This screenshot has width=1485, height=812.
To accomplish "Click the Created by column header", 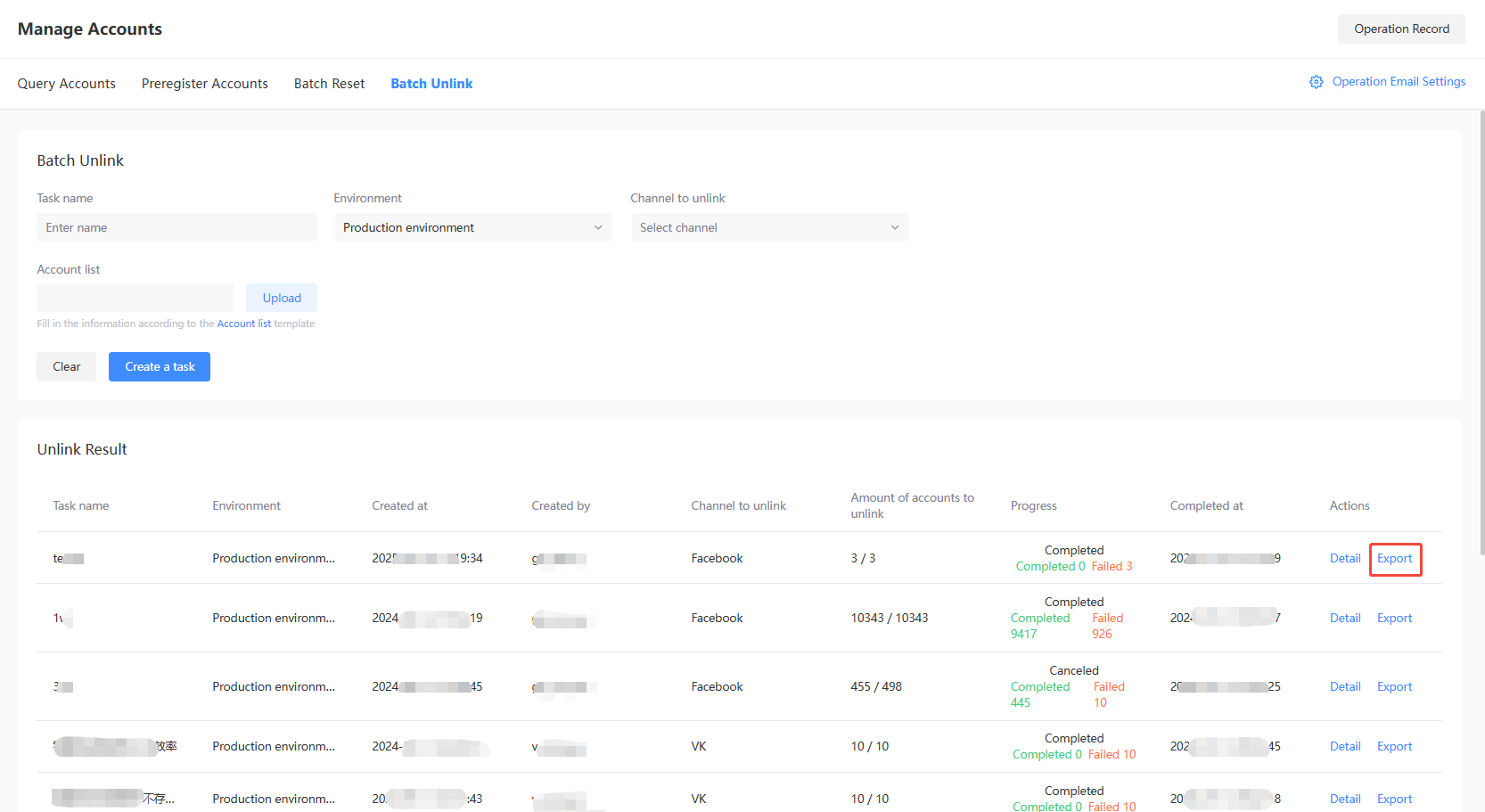I will coord(561,505).
